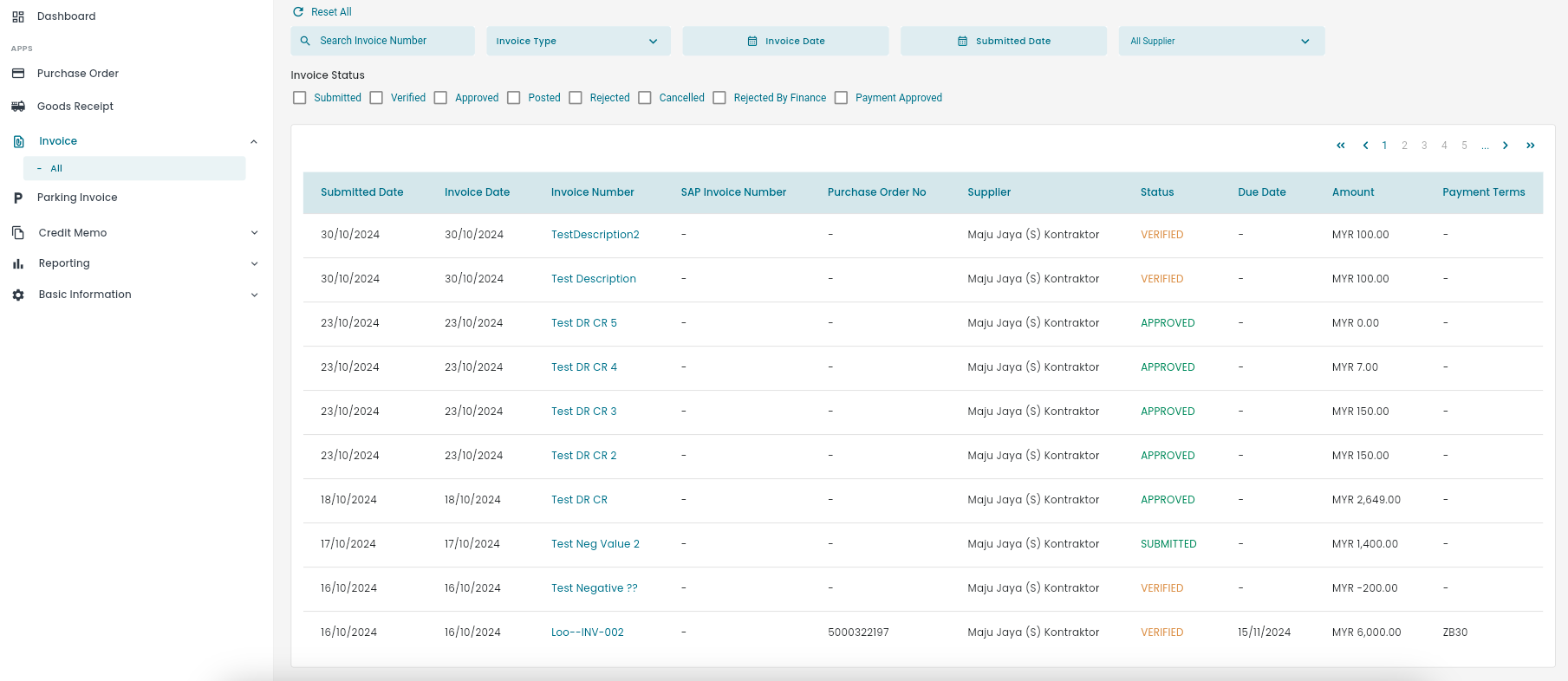Viewport: 1568px width, 681px height.
Task: Tick the Verified status checkbox
Action: 376,98
